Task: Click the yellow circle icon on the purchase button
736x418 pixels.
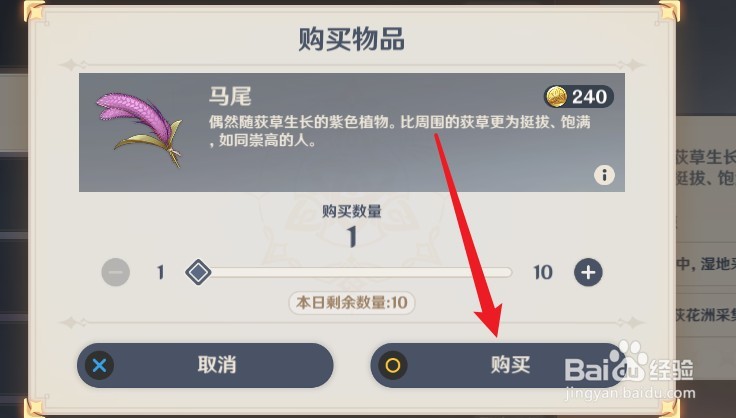Action: tap(393, 365)
